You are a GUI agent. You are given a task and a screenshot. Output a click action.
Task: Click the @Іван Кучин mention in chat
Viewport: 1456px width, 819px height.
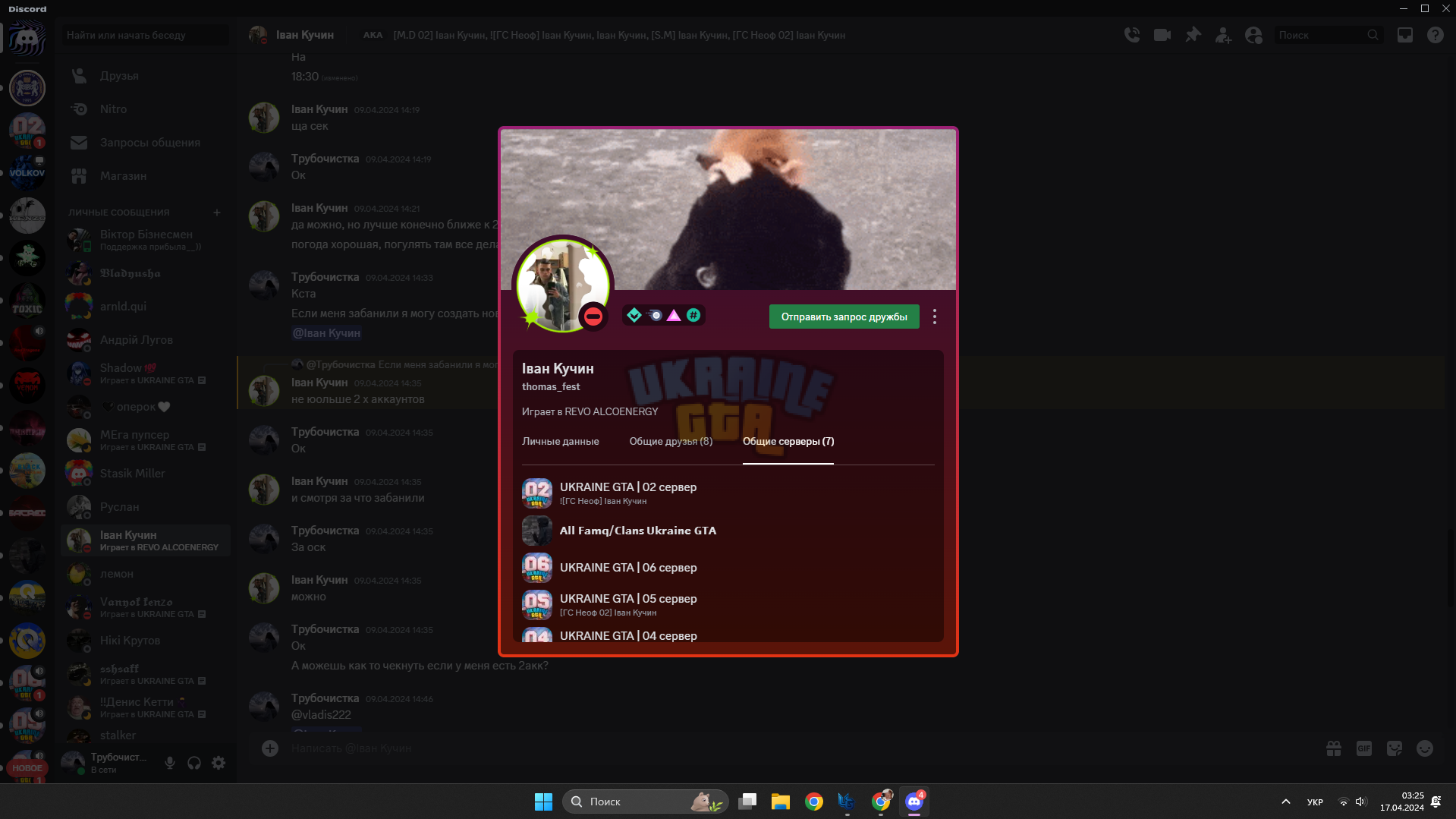coord(327,333)
